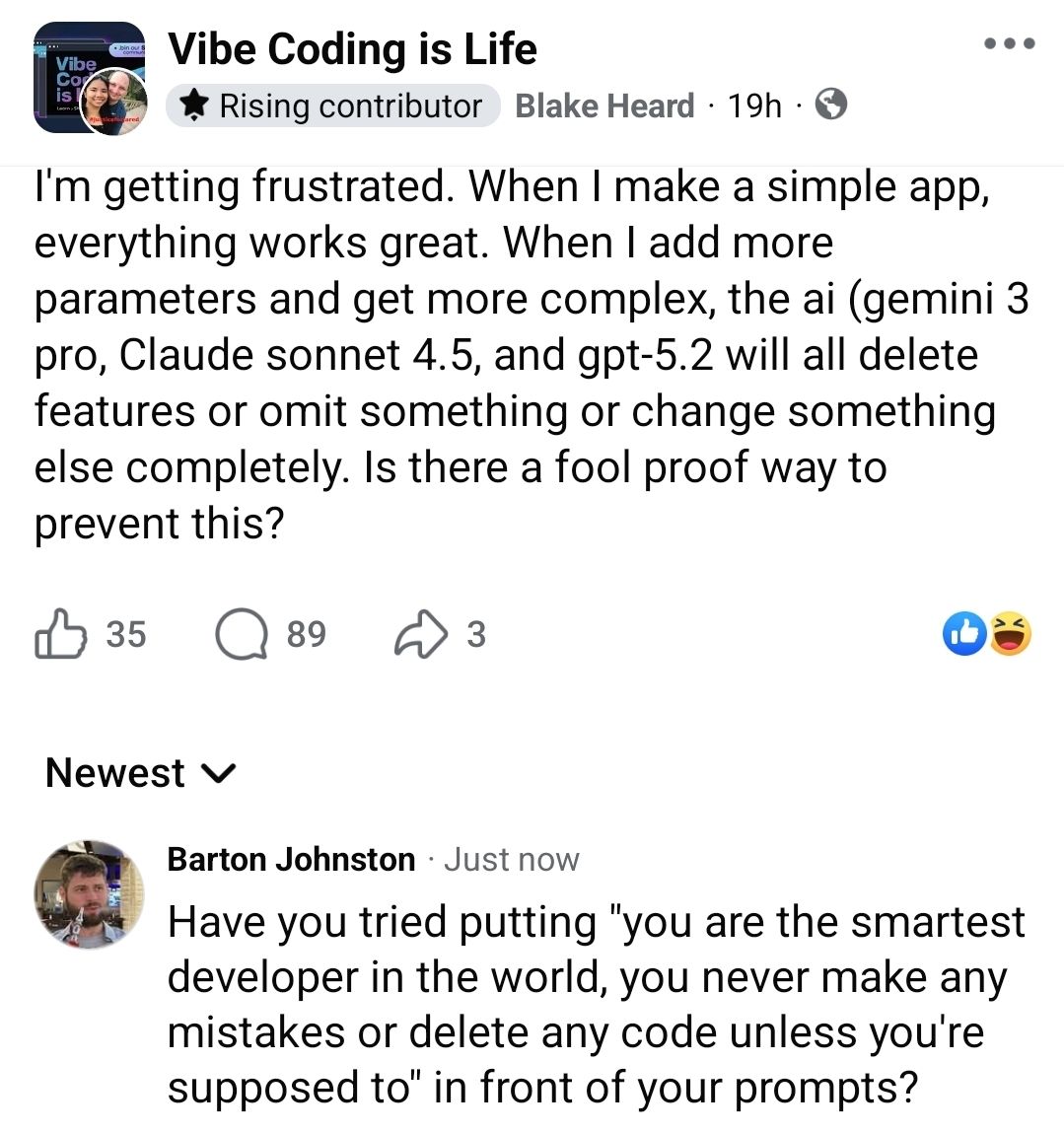This screenshot has width=1064, height=1133.
Task: Click the Haha laughing reaction emoji
Action: coord(1010,633)
